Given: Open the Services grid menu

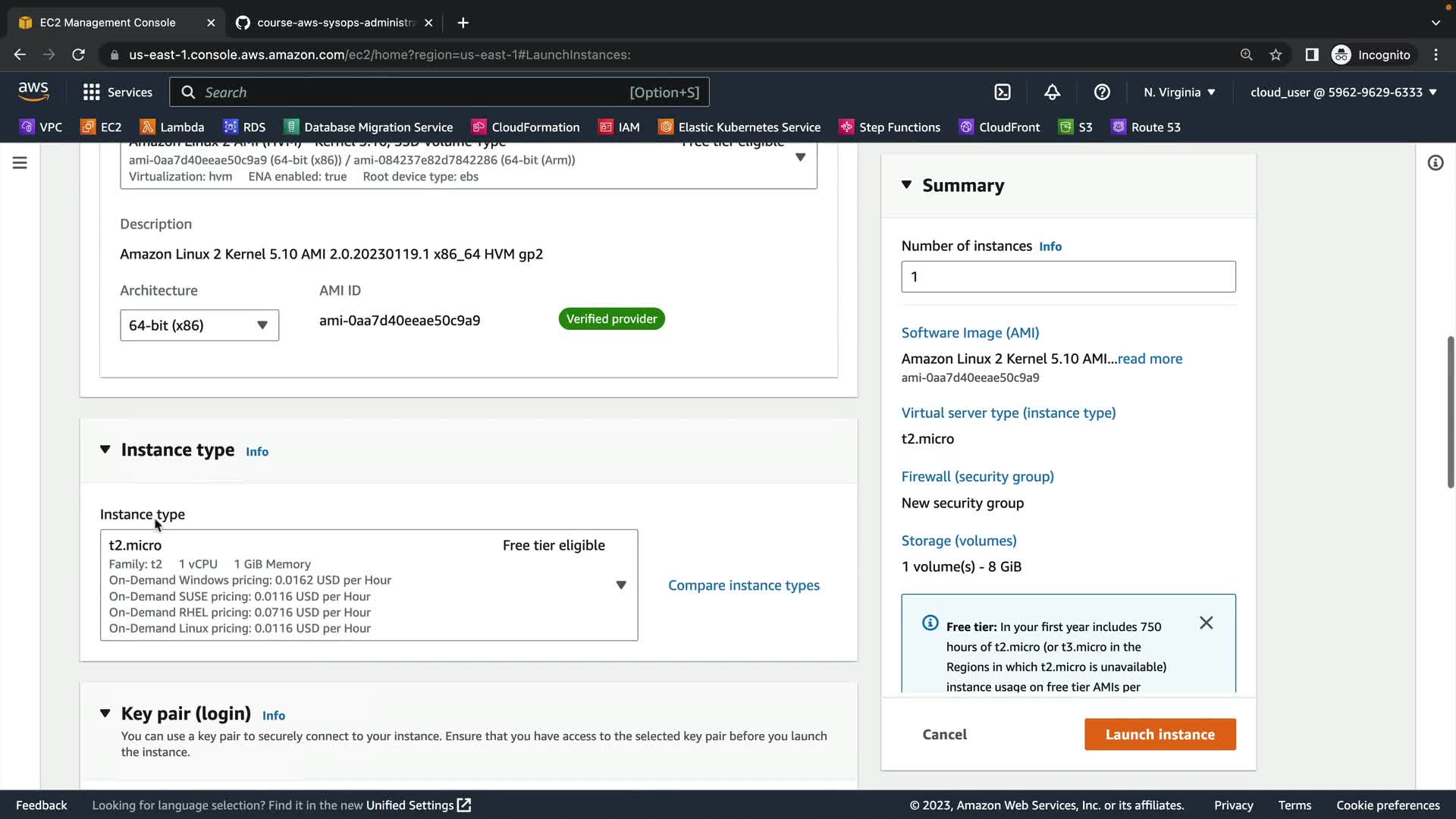Looking at the screenshot, I should (x=117, y=92).
